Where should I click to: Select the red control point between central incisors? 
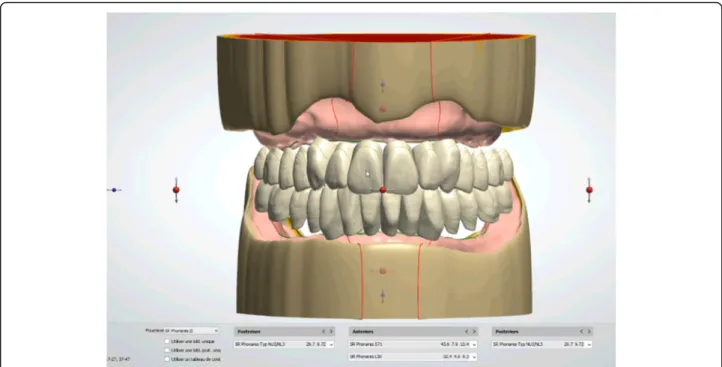383,190
